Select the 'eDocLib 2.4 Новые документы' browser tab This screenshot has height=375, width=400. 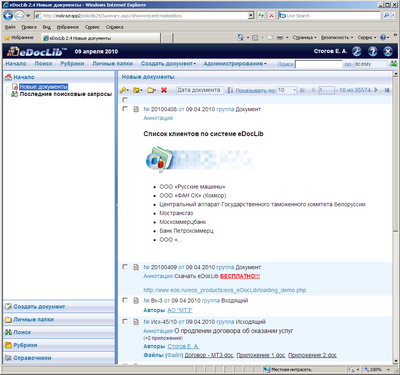pos(101,38)
